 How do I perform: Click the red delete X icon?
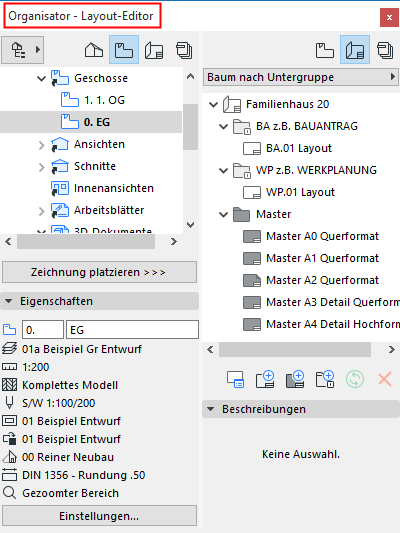[x=385, y=379]
